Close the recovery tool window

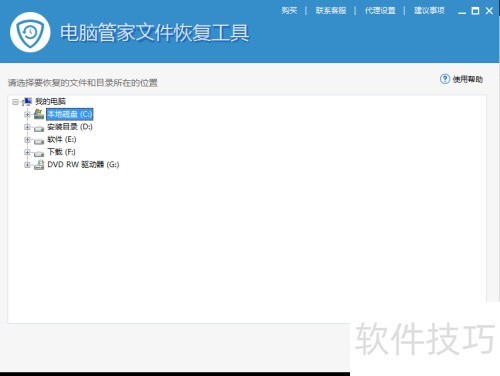click(x=489, y=11)
